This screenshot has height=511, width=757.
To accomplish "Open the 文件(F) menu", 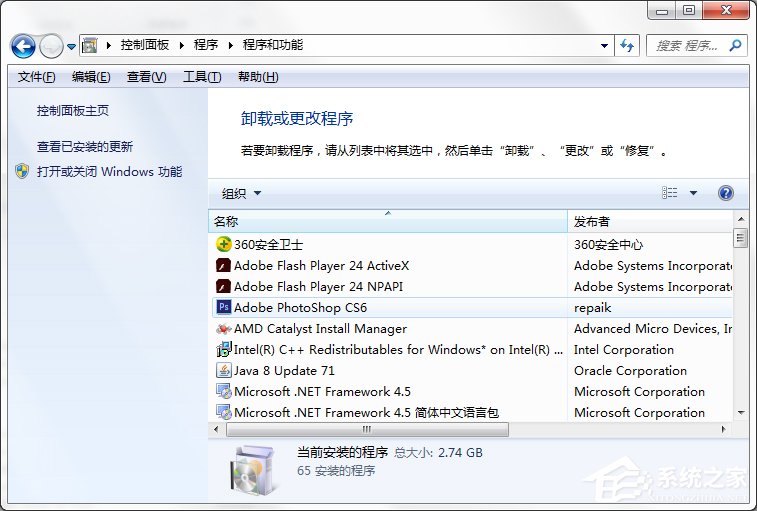I will pos(37,77).
